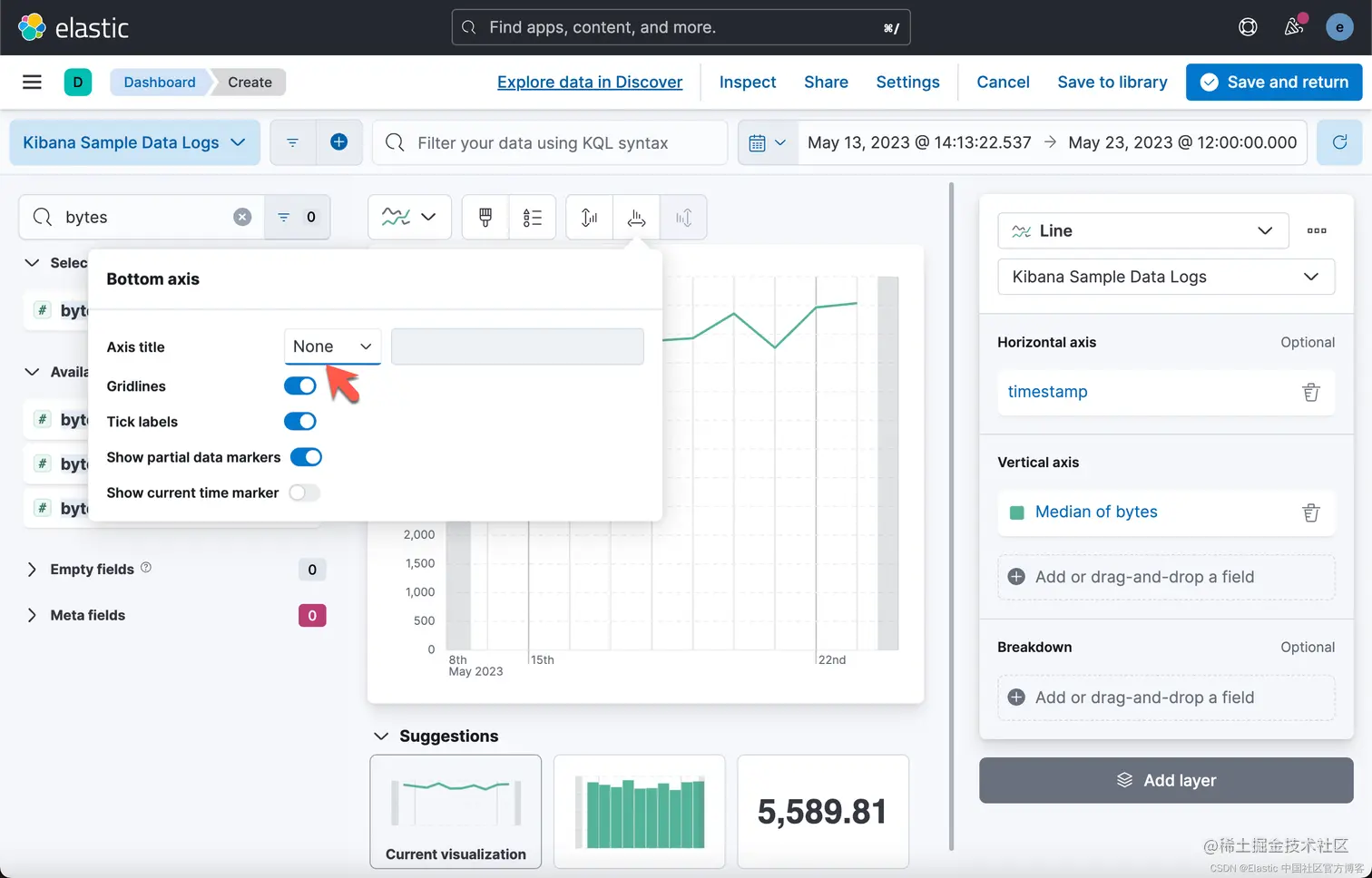
Task: Open the Inspect menu item
Action: click(748, 82)
